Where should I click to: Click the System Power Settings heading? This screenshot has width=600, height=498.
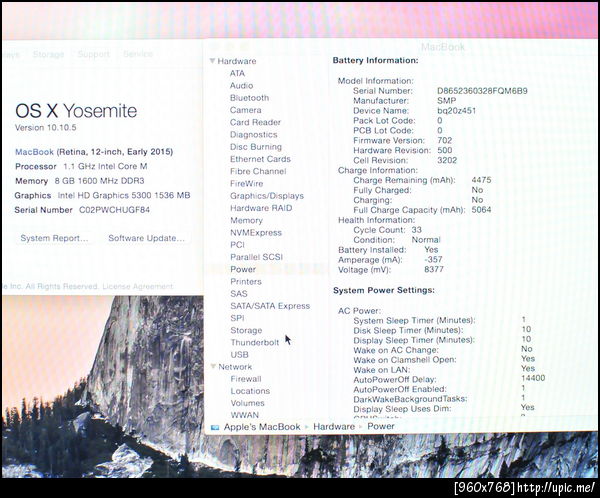pyautogui.click(x=384, y=290)
